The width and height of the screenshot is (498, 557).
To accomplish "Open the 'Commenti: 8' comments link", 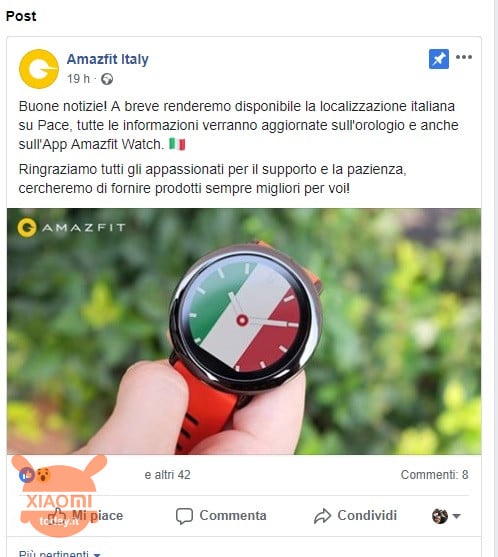I will pos(434,475).
